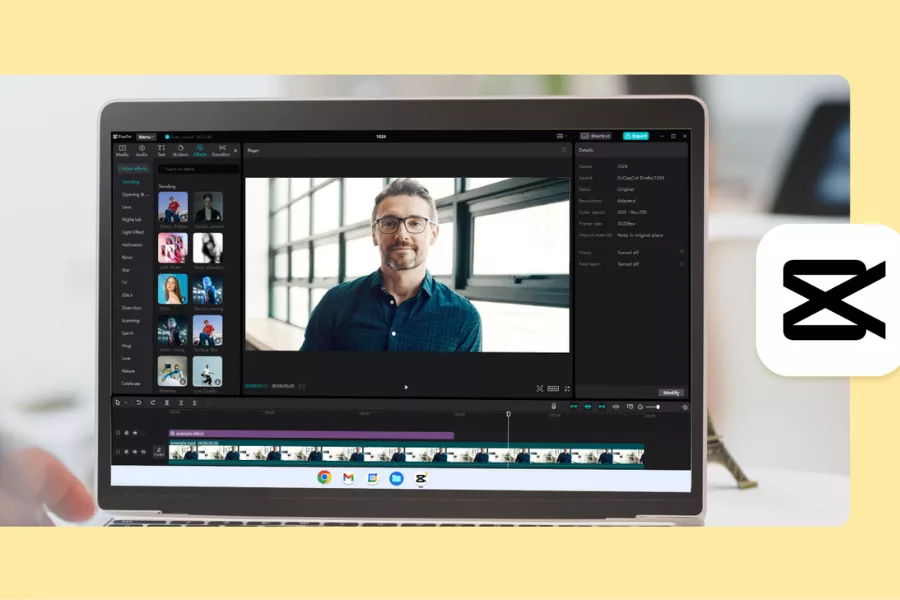Open the Audio tab
This screenshot has width=900, height=600.
click(x=142, y=150)
